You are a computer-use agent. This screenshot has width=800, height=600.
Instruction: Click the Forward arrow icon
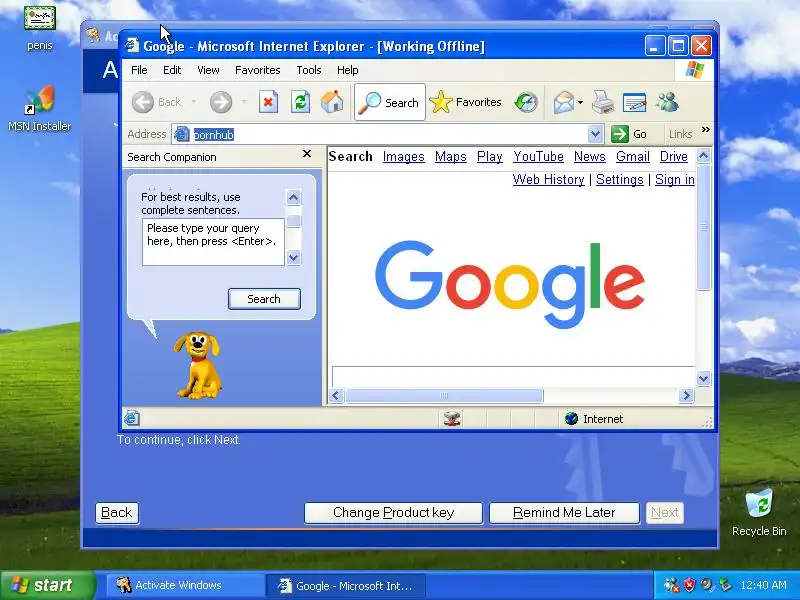tap(221, 103)
